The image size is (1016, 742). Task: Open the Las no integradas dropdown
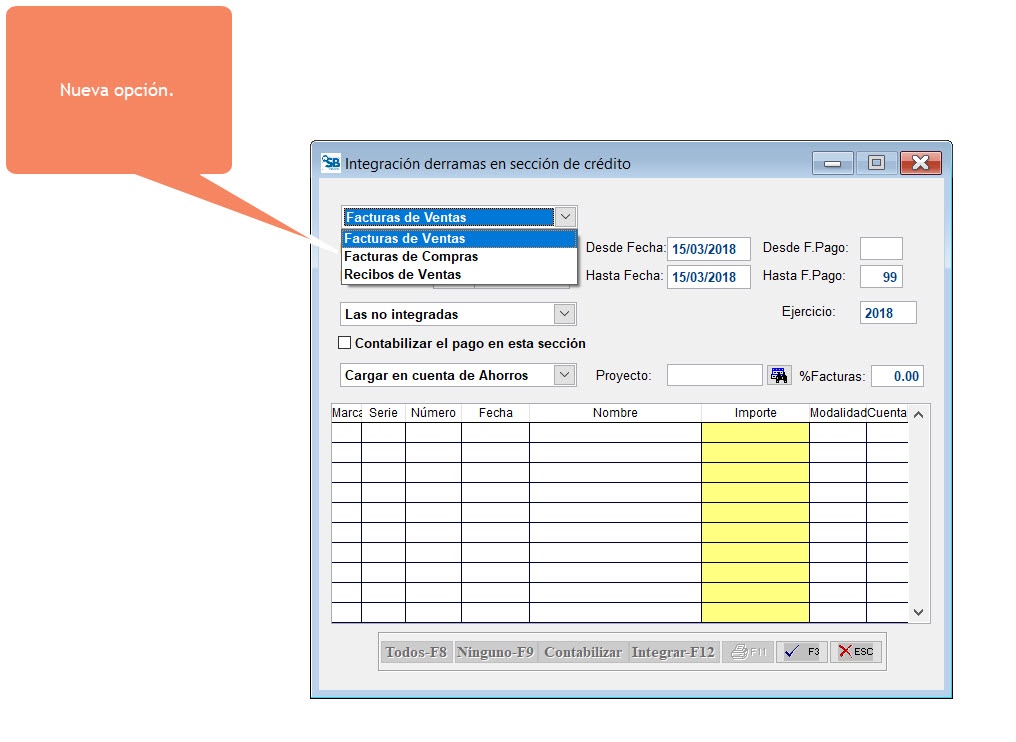565,314
